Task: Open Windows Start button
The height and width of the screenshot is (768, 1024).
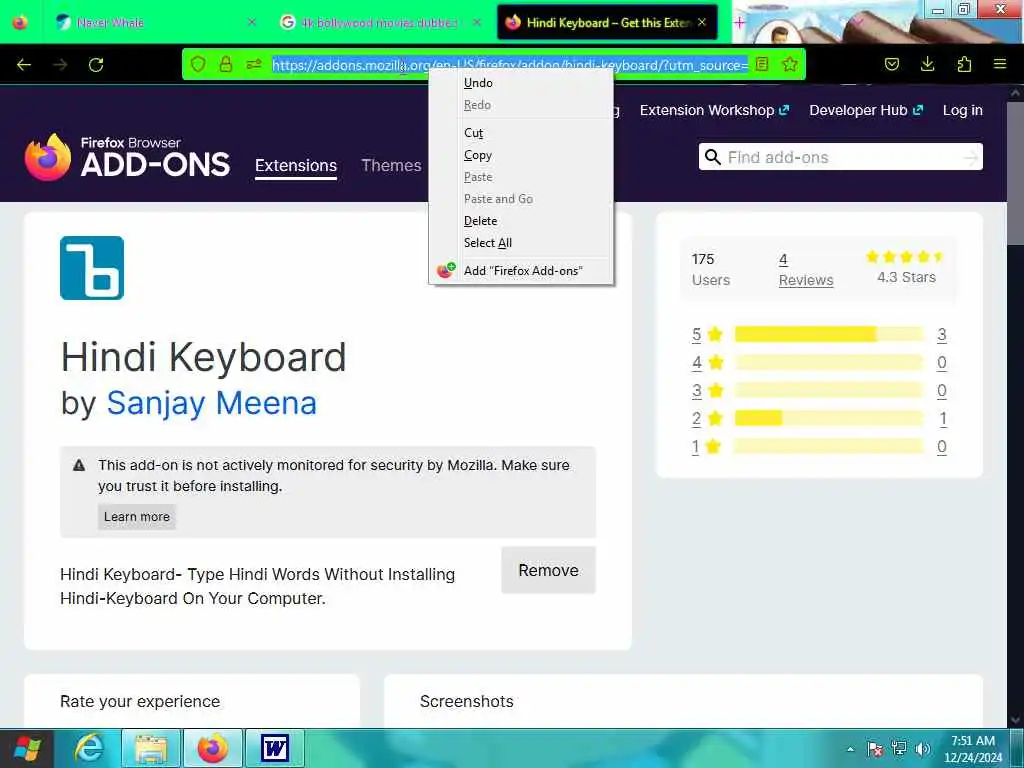Action: coord(26,748)
